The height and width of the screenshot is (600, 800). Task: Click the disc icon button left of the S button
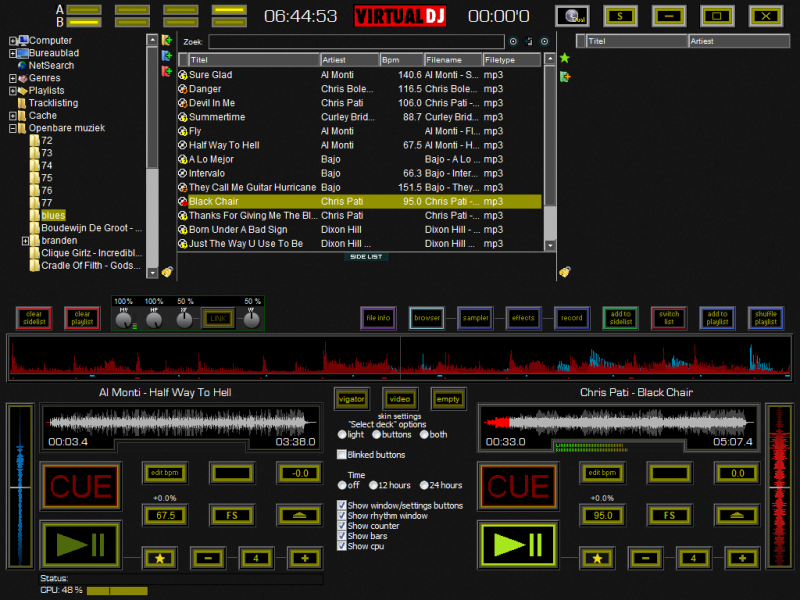[572, 16]
